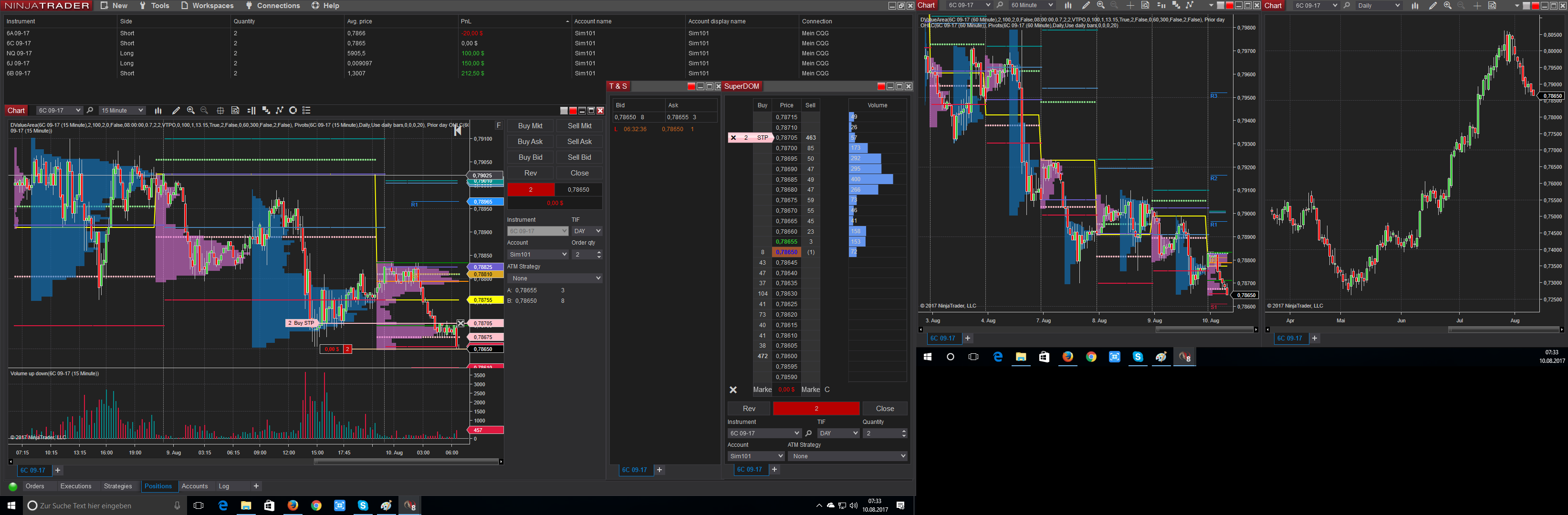Open bar type in 15 Minute chart toolbar
The height and width of the screenshot is (515, 1568).
point(158,111)
